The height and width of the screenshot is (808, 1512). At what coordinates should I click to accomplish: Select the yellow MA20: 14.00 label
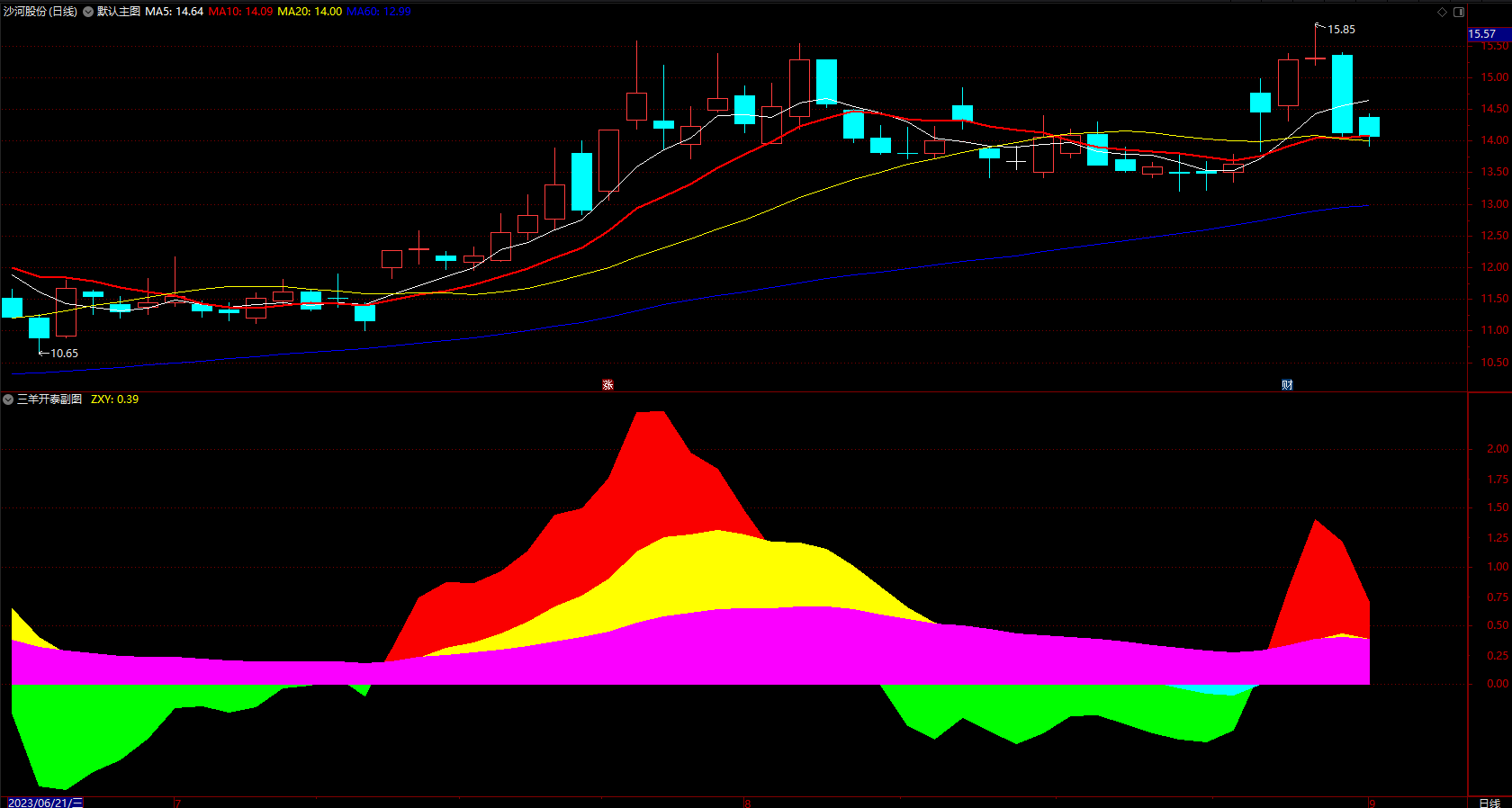click(x=310, y=12)
